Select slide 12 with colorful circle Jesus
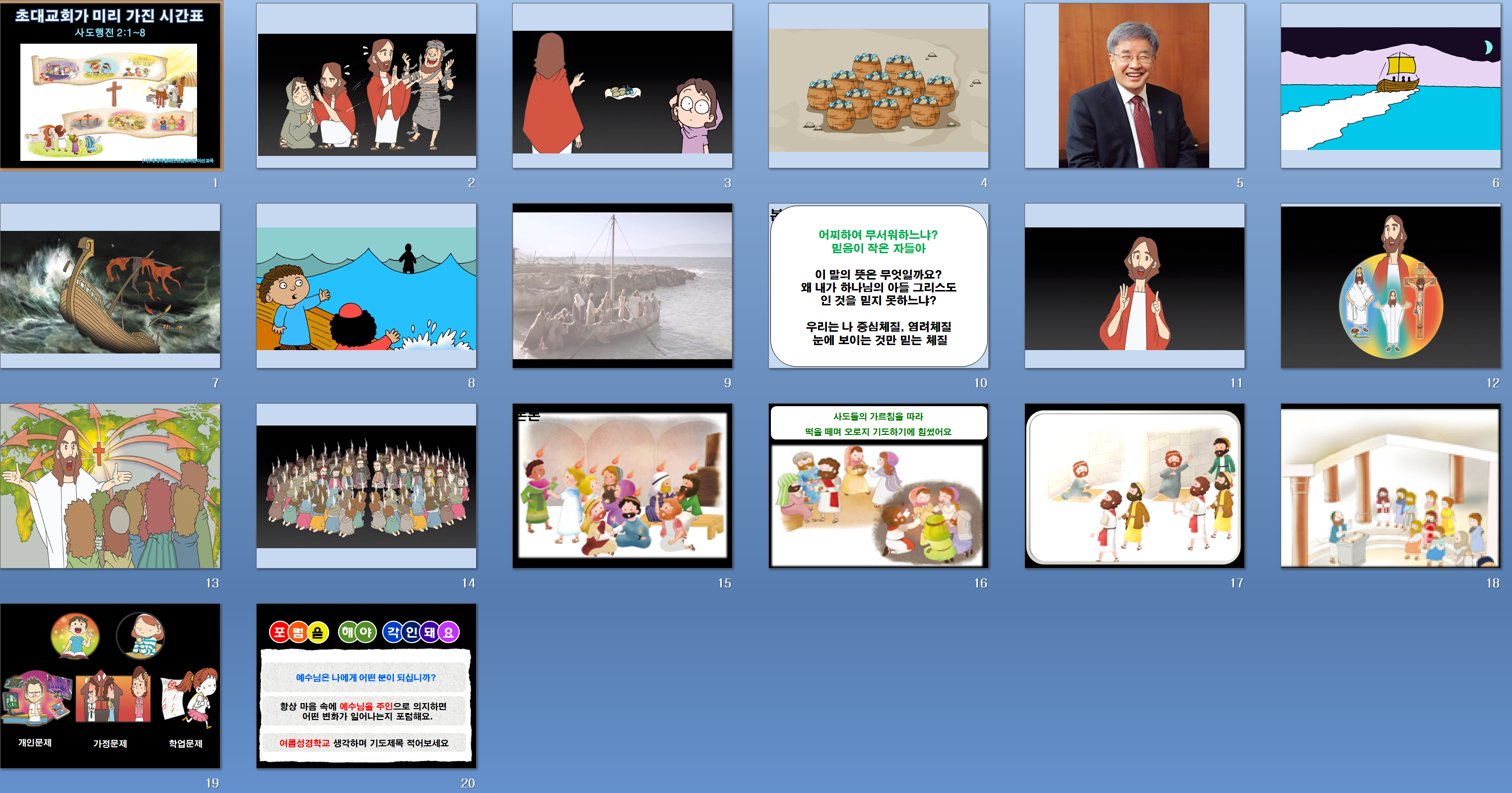 tap(1390, 286)
